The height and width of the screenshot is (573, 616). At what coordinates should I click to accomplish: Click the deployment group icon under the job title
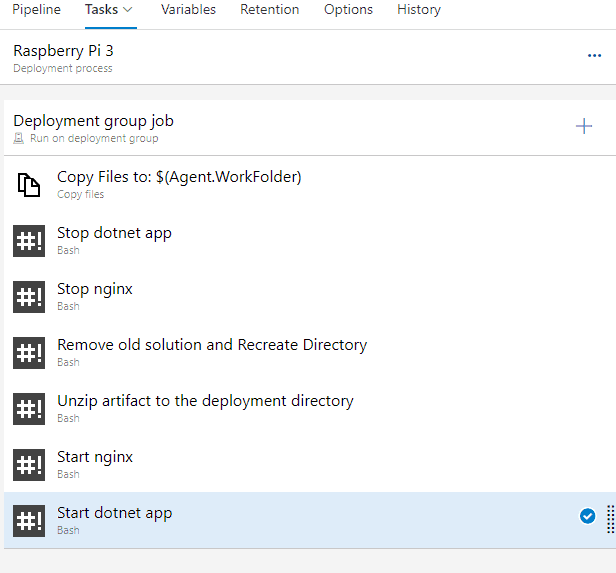[18, 138]
